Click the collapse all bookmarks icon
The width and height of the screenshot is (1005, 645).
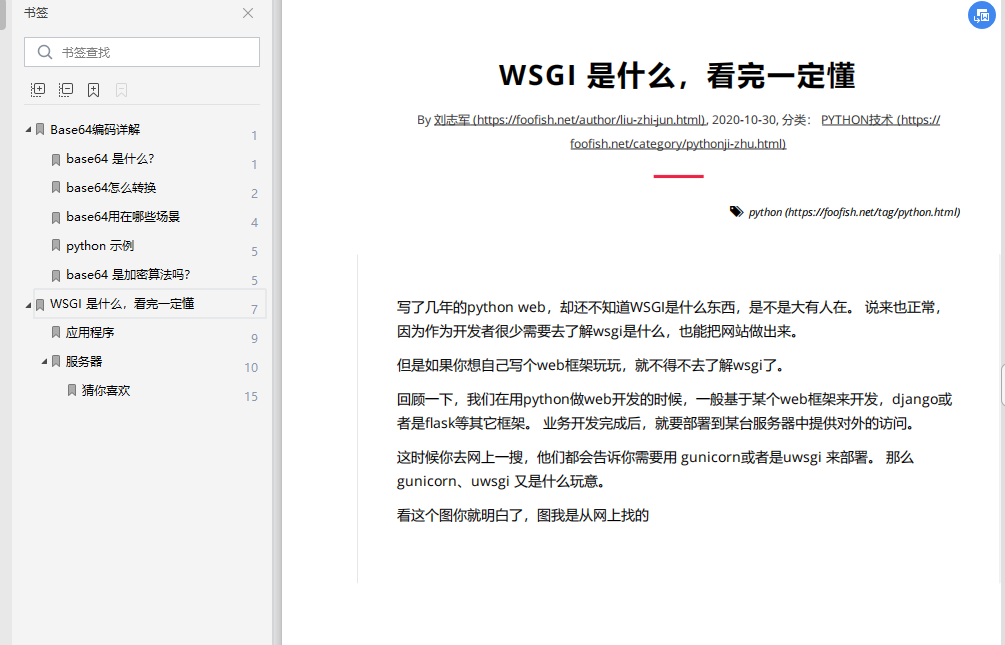[x=65, y=89]
